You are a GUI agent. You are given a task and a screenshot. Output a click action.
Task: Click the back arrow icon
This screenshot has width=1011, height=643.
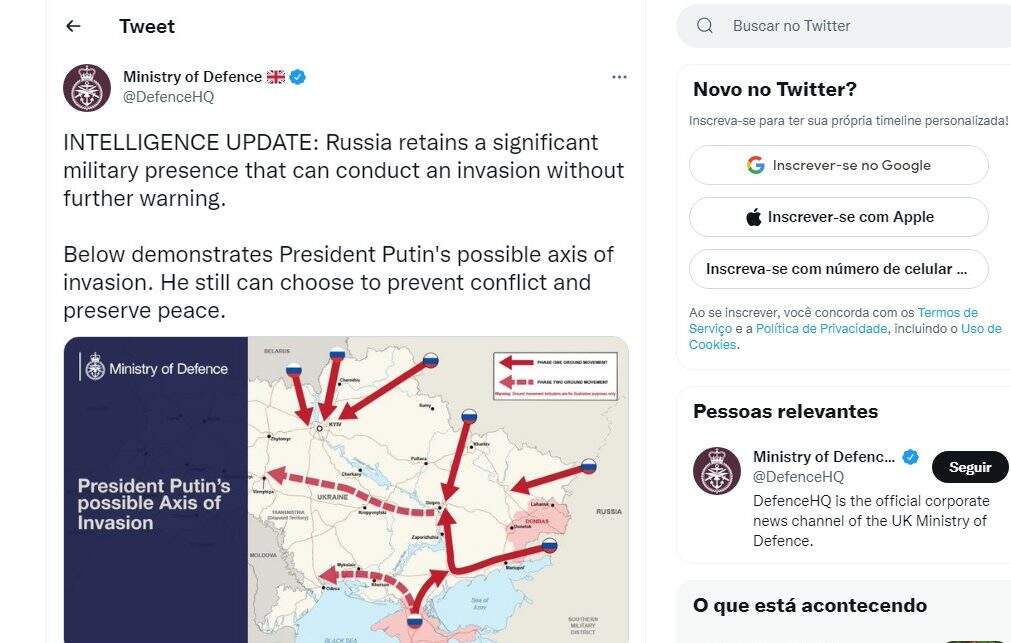[x=73, y=27]
